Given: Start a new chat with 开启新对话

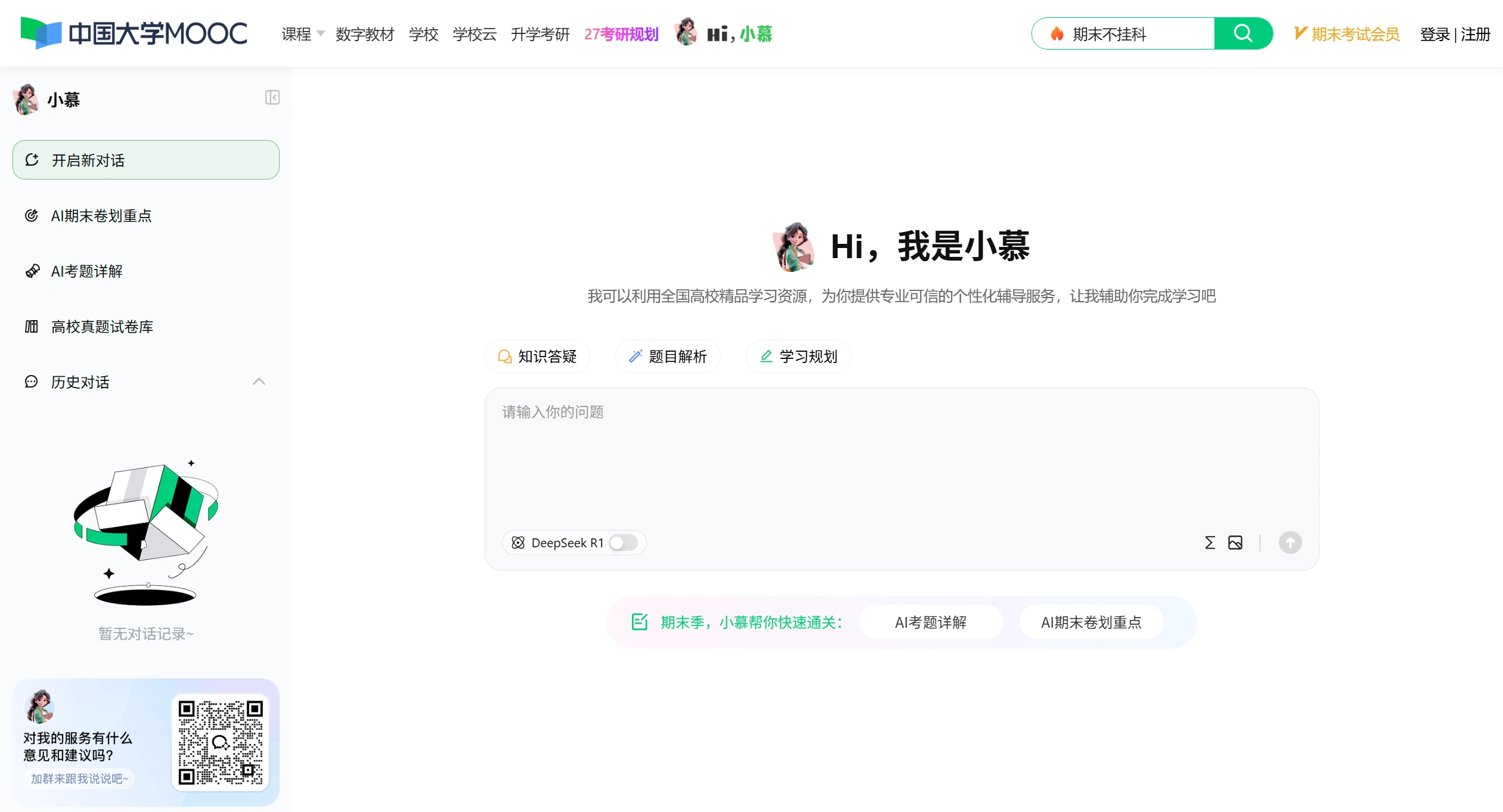Looking at the screenshot, I should click(x=146, y=160).
